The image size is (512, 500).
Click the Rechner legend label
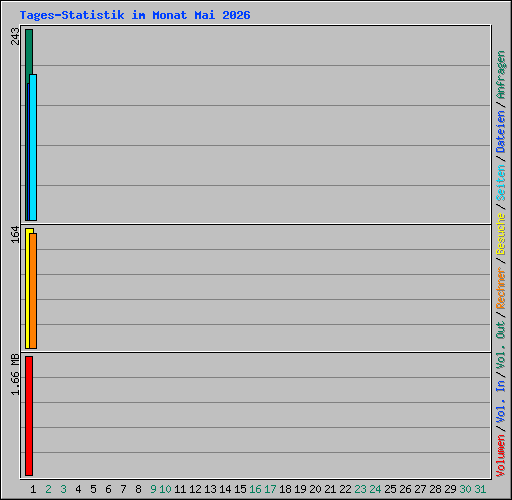coord(501,288)
